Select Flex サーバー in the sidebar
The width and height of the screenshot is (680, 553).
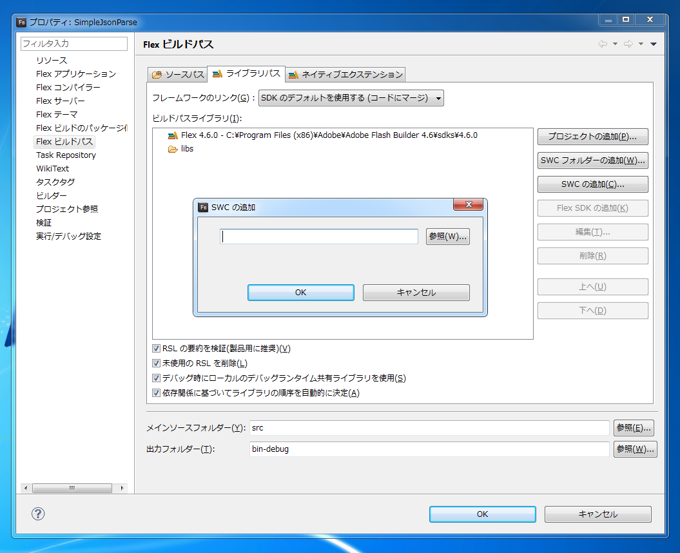tap(60, 101)
